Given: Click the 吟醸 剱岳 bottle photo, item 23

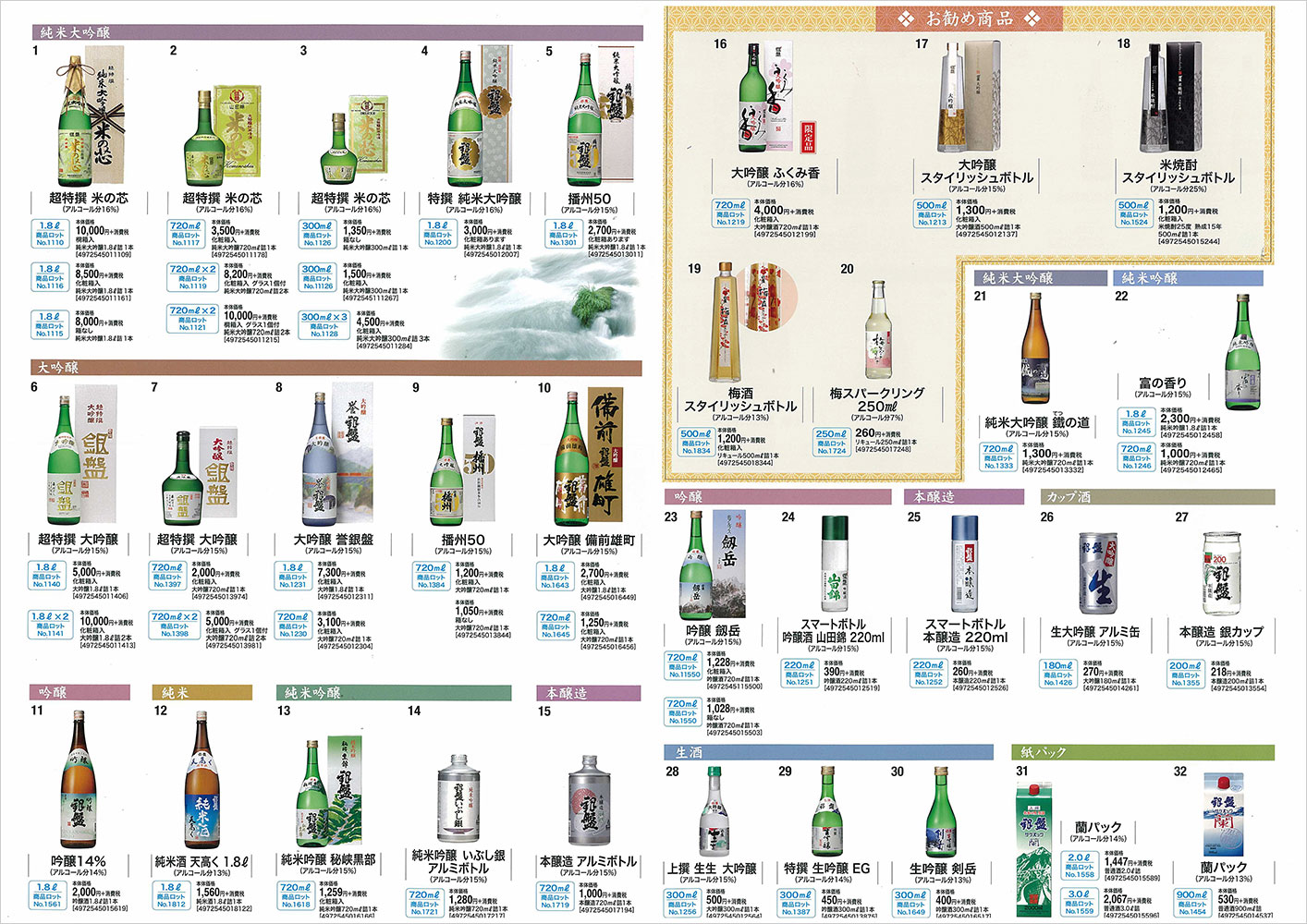Looking at the screenshot, I should tap(710, 565).
